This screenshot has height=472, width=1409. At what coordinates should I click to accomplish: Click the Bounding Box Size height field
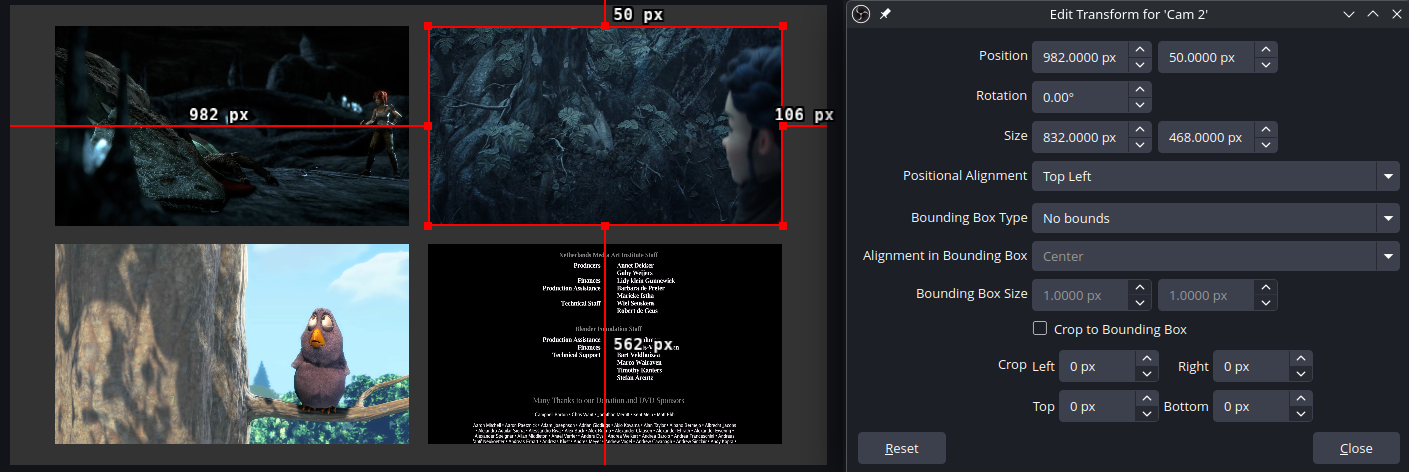1206,296
